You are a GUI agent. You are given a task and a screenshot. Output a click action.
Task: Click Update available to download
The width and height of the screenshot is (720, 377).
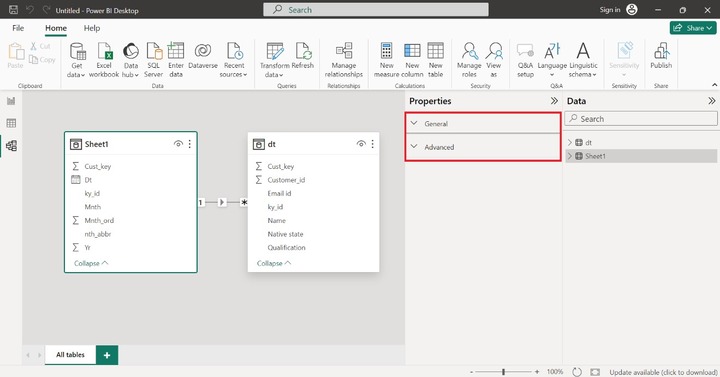click(664, 372)
